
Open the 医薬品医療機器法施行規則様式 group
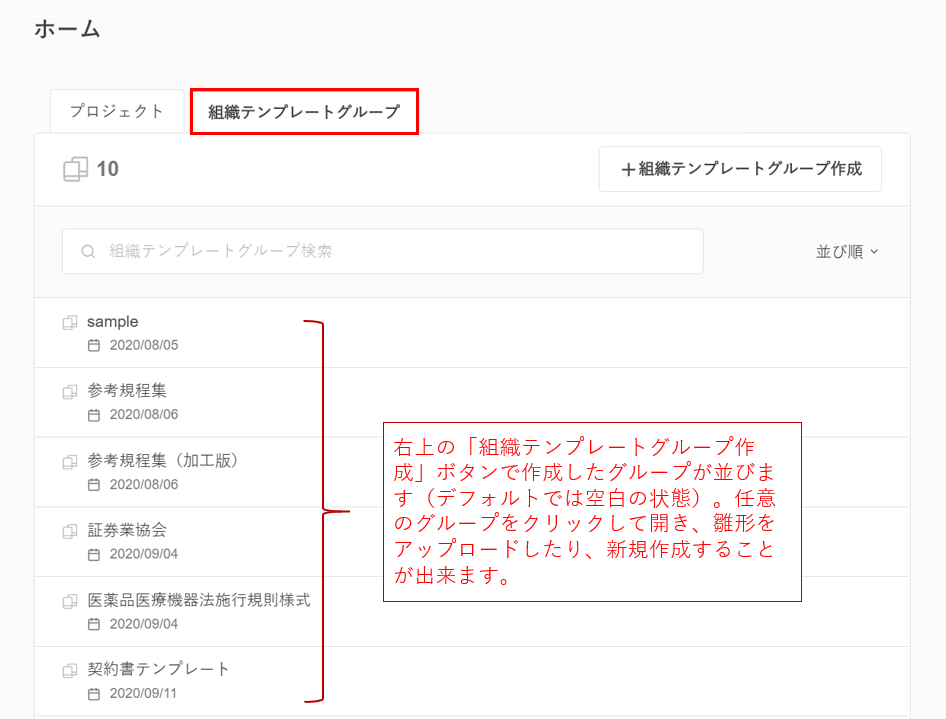[x=199, y=600]
